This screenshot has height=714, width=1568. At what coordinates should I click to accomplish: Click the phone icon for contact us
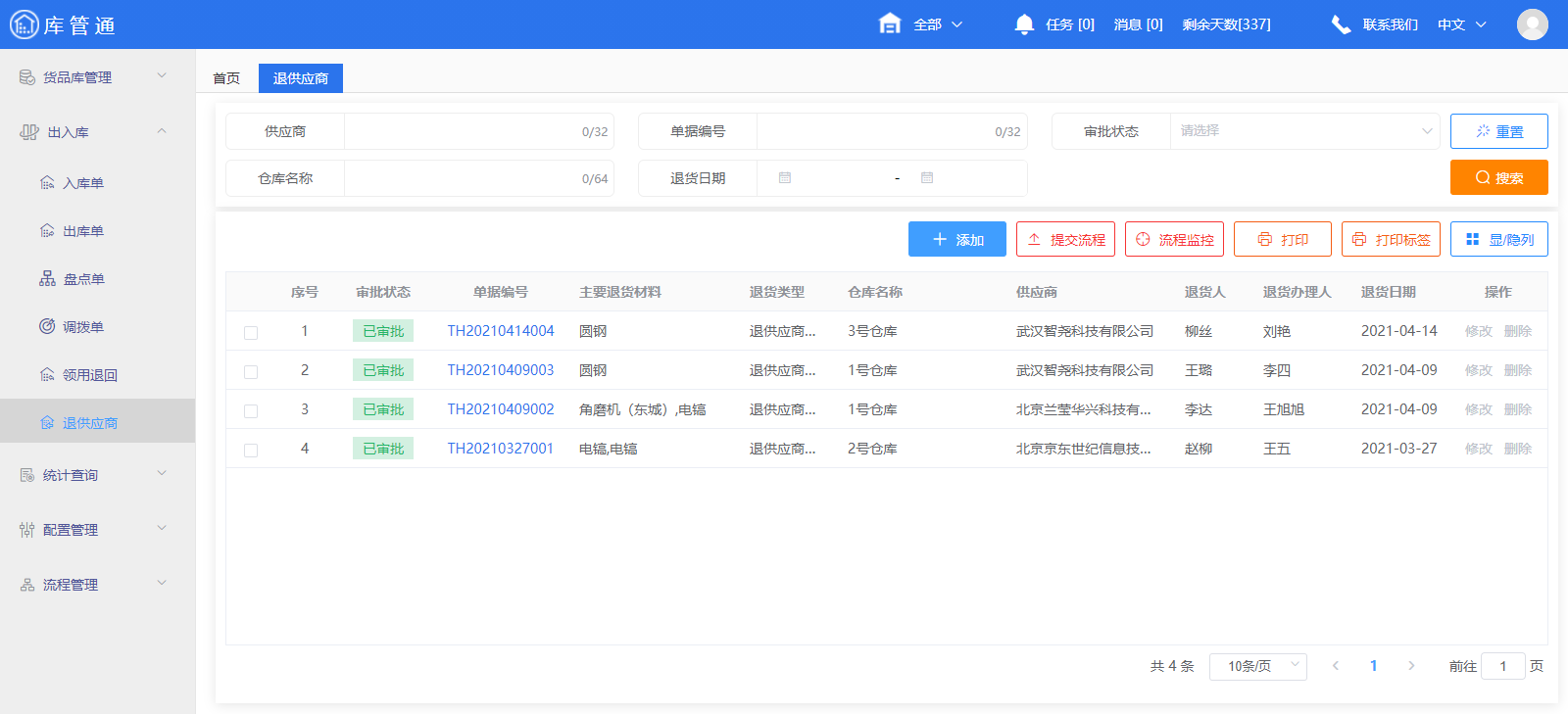point(1341,24)
